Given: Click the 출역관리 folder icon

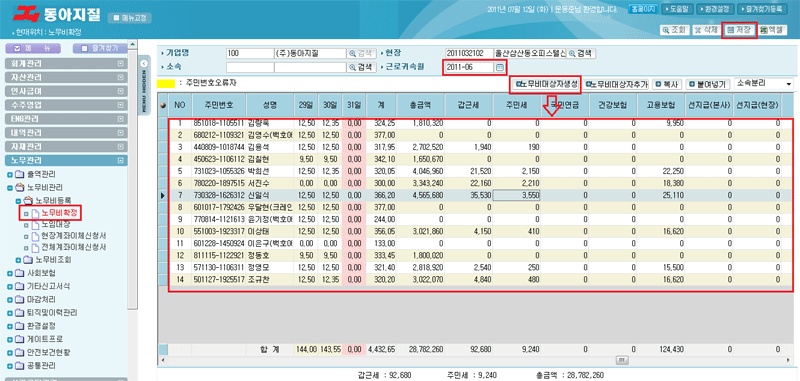Looking at the screenshot, I should 19,175.
